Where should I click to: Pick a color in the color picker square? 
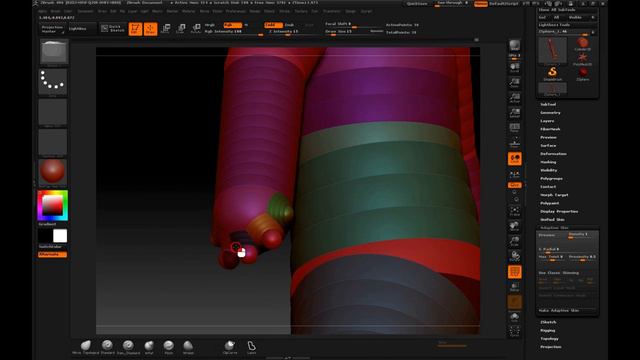point(53,205)
